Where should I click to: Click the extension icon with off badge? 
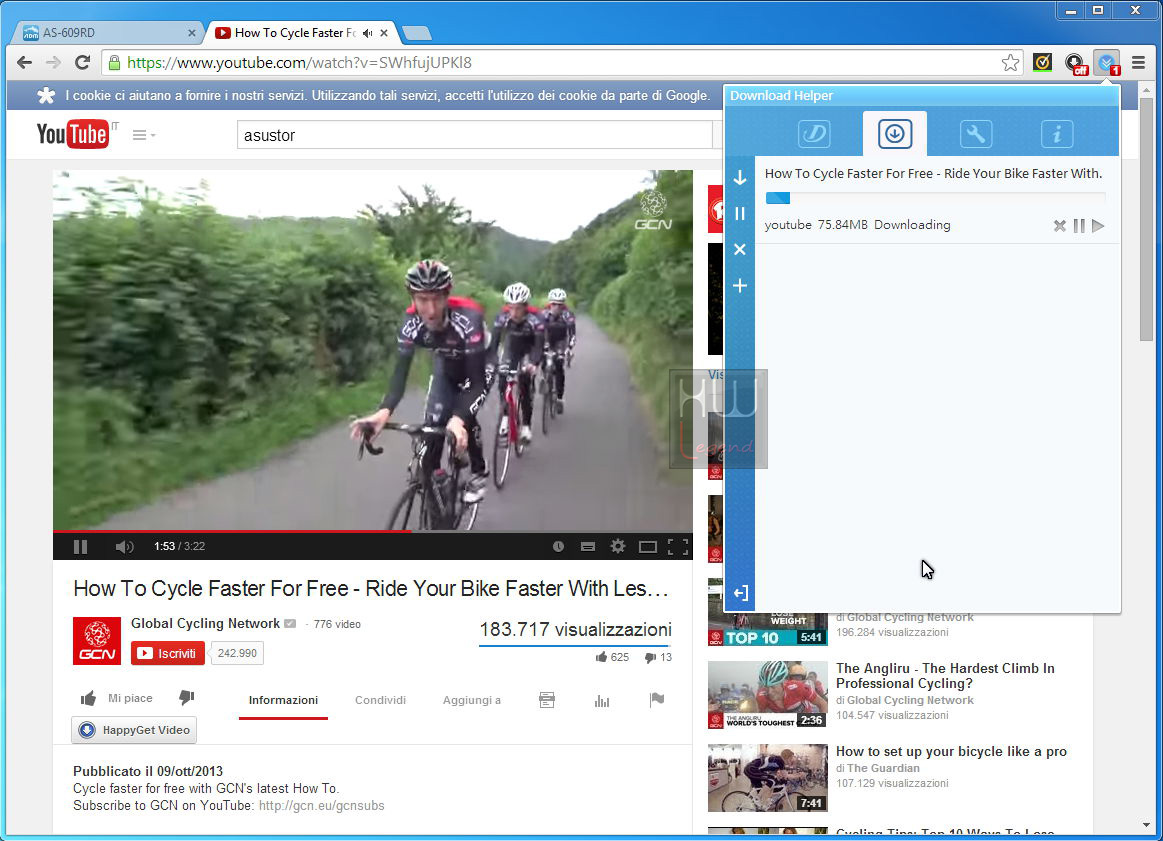pyautogui.click(x=1075, y=63)
